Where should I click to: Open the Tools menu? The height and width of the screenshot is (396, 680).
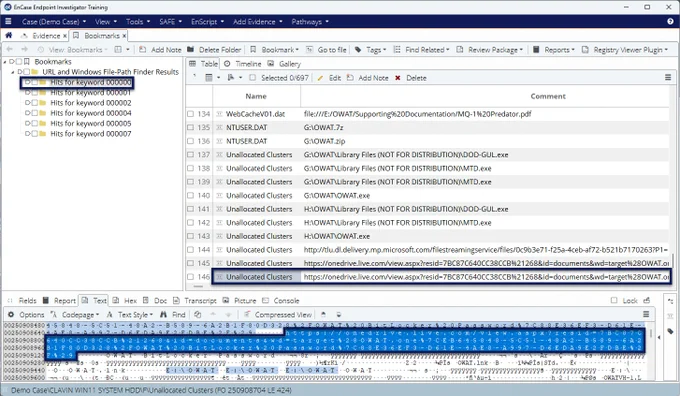pos(138,21)
